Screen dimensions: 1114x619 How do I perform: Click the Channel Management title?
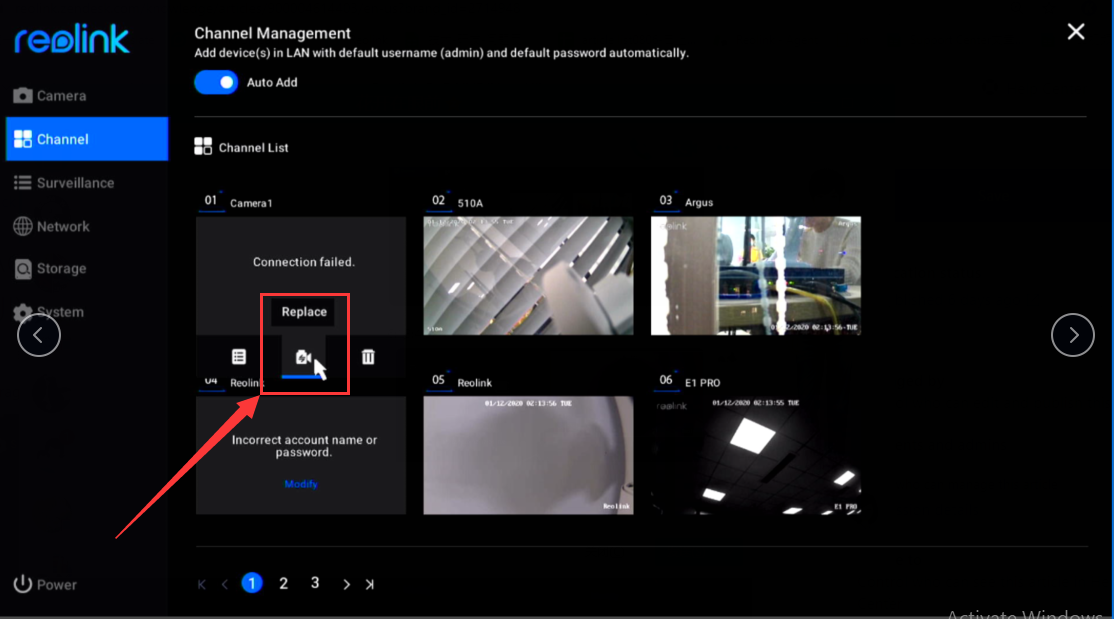(x=272, y=33)
